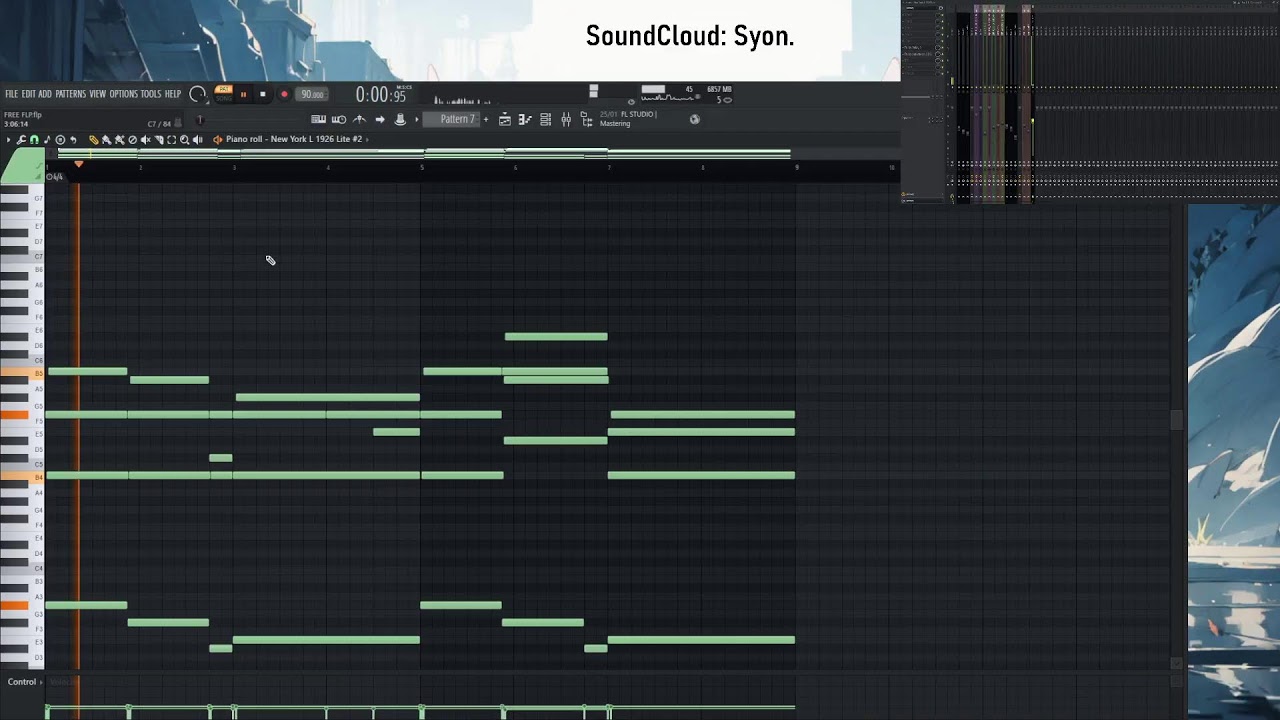Toggle the PAT/SONG mode switch
Image resolution: width=1280 pixels, height=720 pixels.
tap(224, 94)
